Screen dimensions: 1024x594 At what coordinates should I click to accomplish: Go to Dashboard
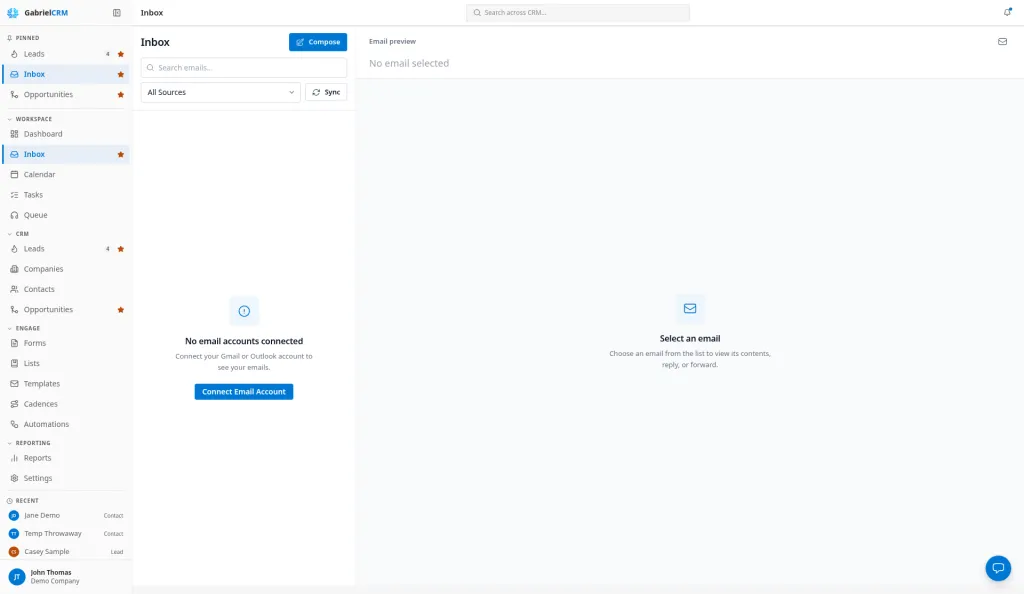65,134
